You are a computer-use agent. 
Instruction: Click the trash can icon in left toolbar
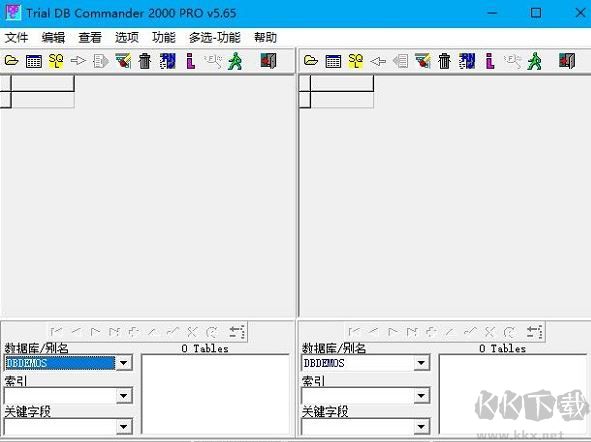[x=145, y=61]
